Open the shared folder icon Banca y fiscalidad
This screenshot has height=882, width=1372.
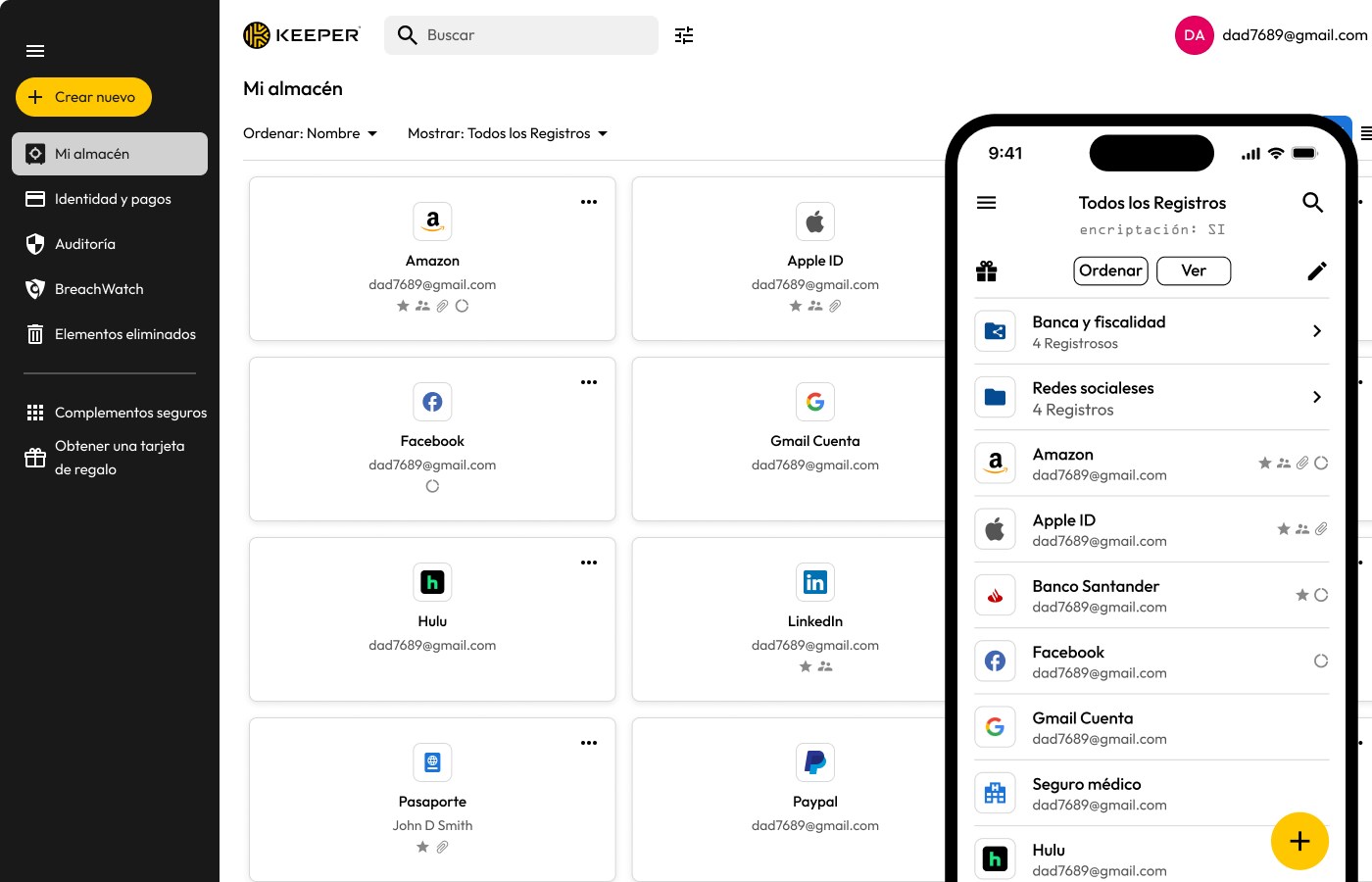point(995,331)
